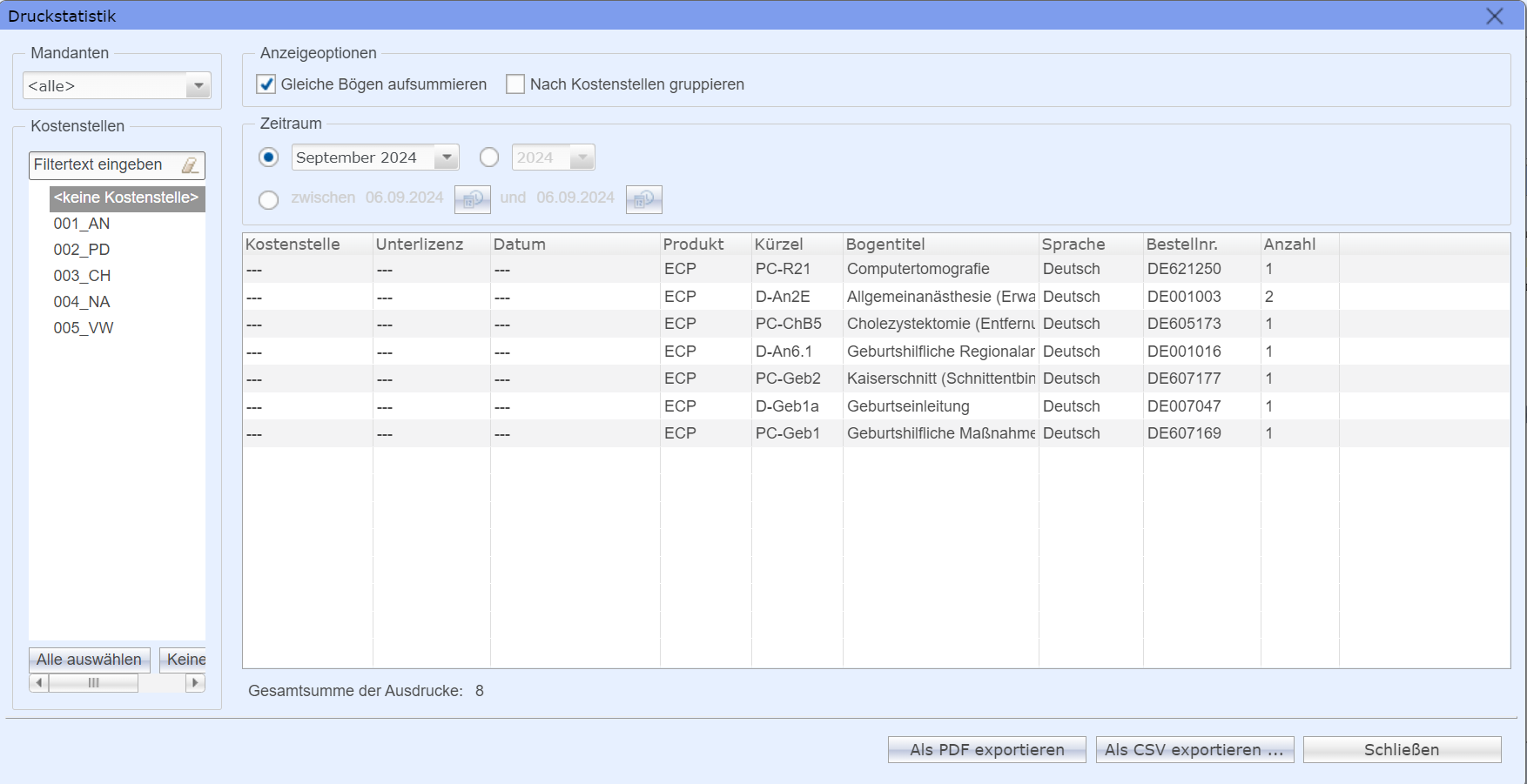
Task: Click the Schließen button
Action: tap(1403, 750)
